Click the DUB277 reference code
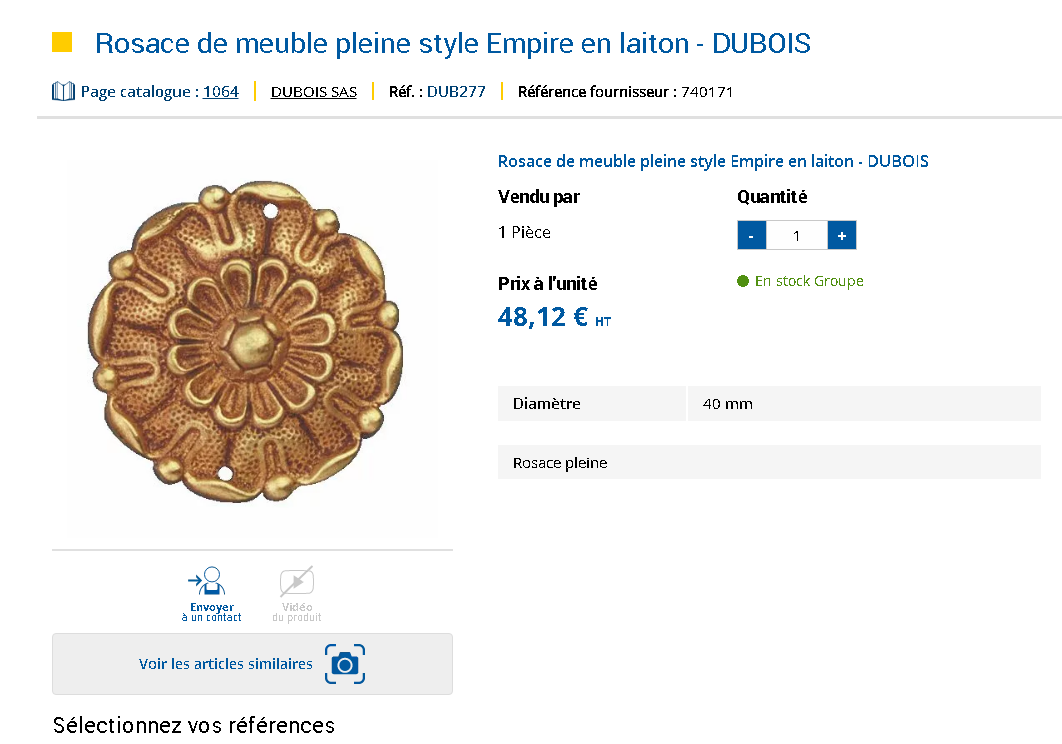Image resolution: width=1062 pixels, height=744 pixels. pos(456,91)
